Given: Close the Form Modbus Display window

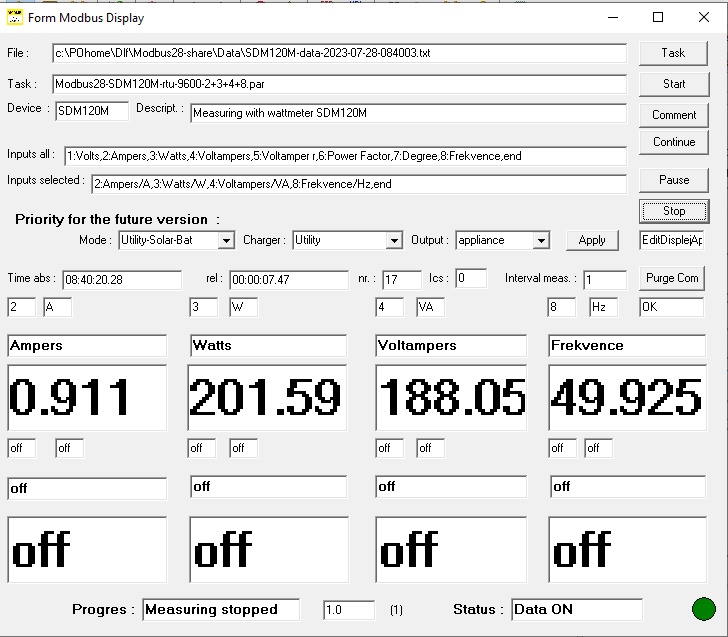Looking at the screenshot, I should click(704, 17).
